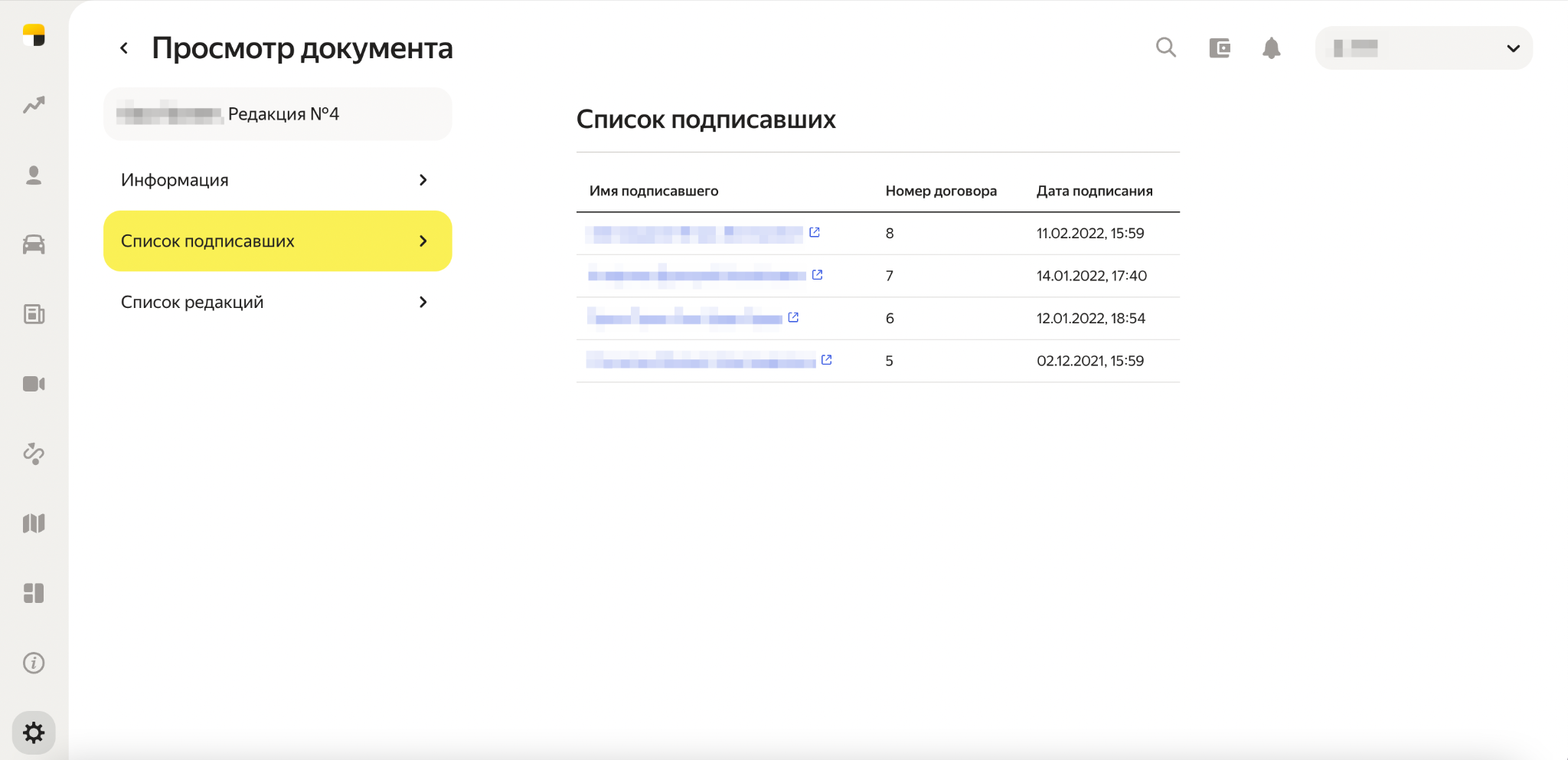
Task: Open the settings gear icon
Action: (x=34, y=733)
